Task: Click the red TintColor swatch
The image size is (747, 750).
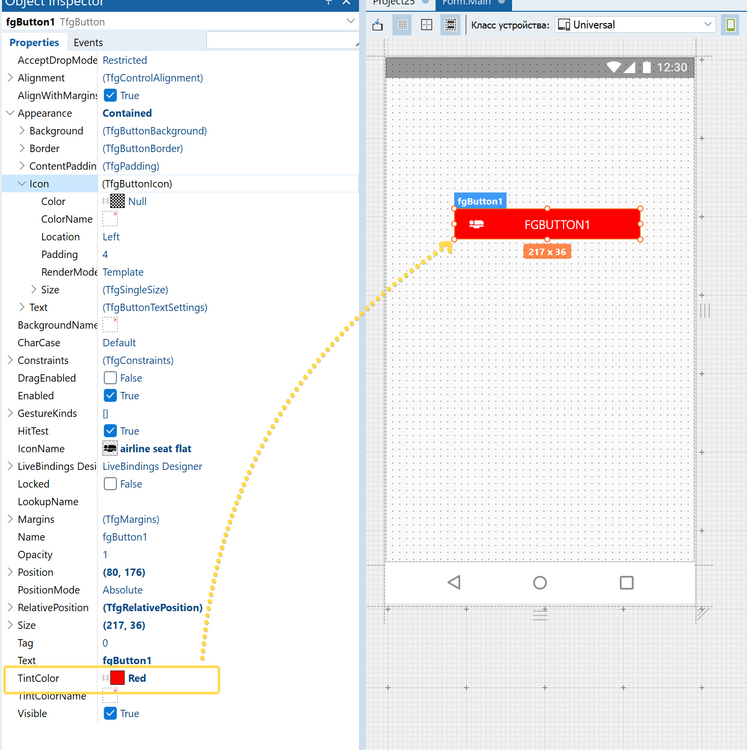Action: click(x=117, y=678)
